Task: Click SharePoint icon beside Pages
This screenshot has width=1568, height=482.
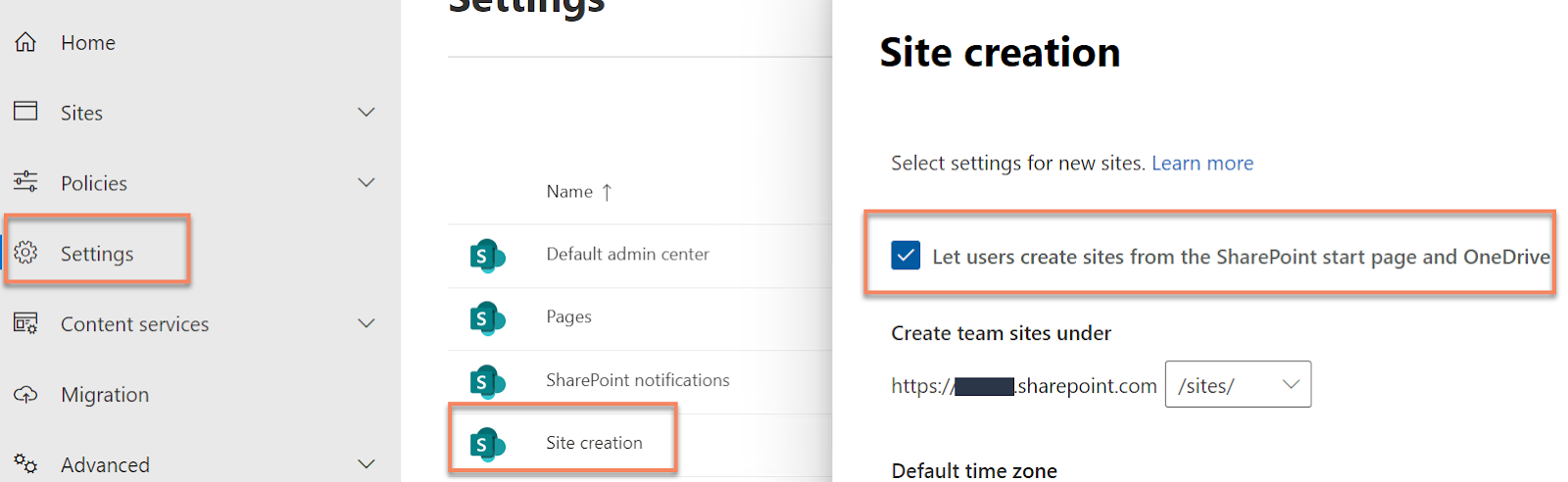Action: [487, 318]
